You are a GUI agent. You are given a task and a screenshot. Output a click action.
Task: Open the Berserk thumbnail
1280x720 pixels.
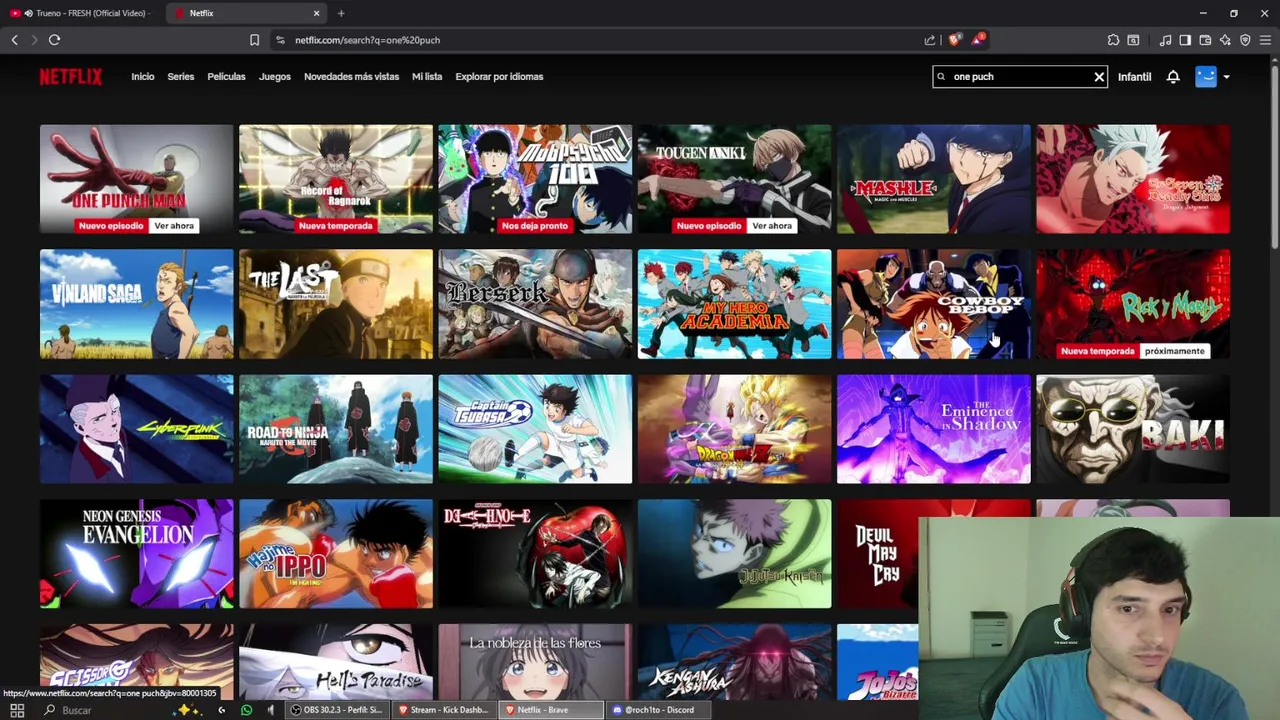pyautogui.click(x=535, y=304)
